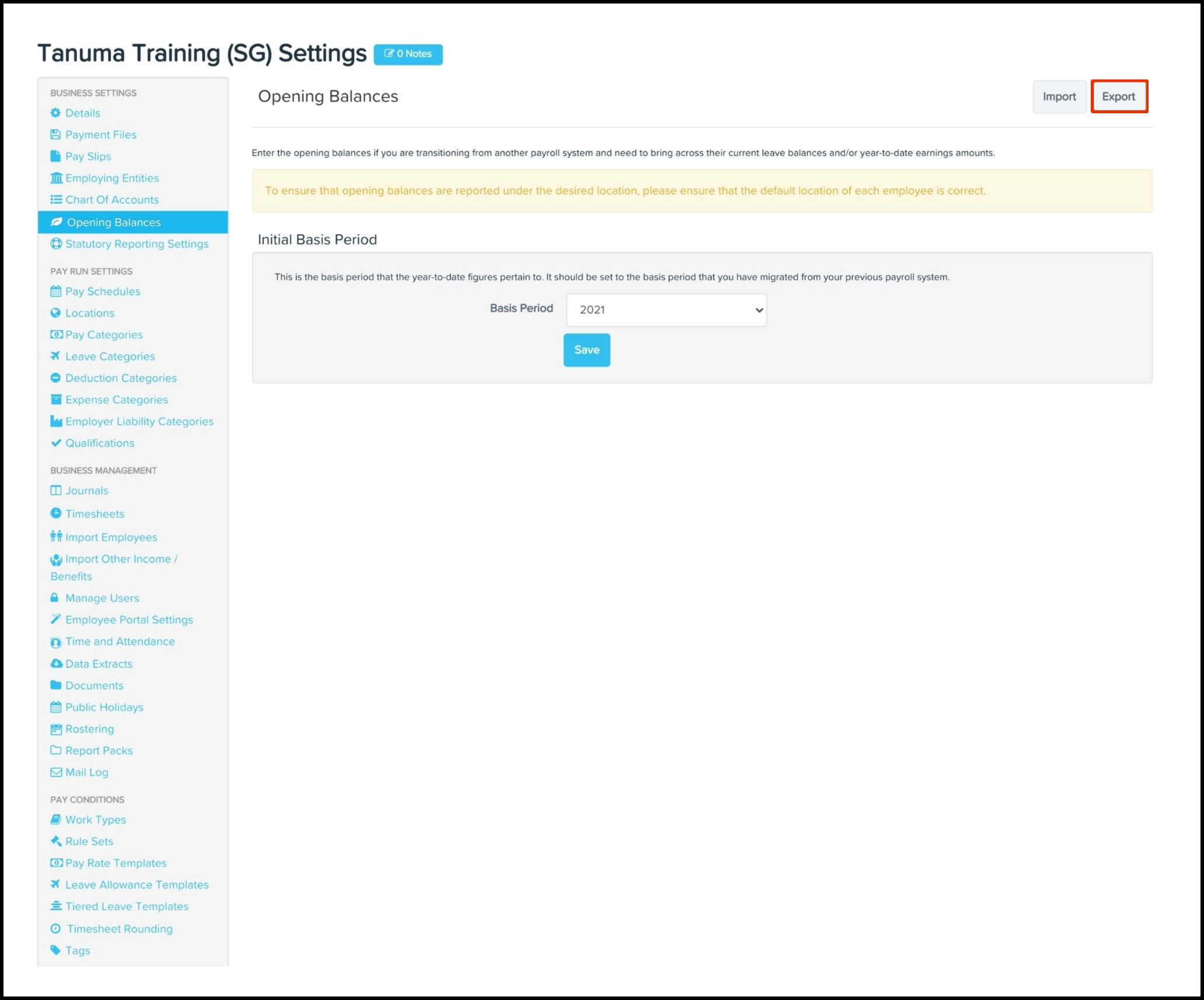Click the globe icon beside Locations

tap(55, 312)
